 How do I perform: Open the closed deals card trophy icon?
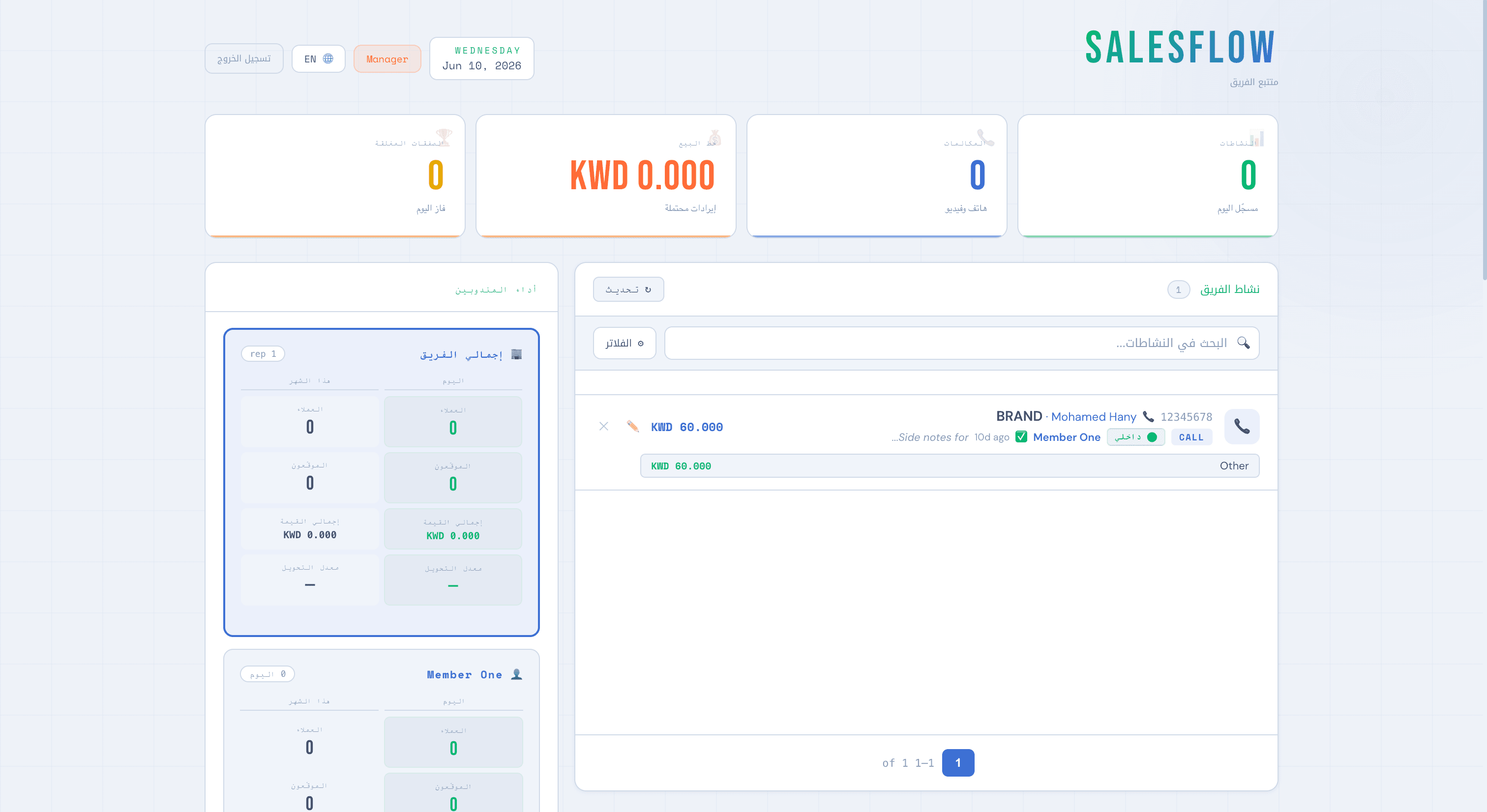[444, 137]
